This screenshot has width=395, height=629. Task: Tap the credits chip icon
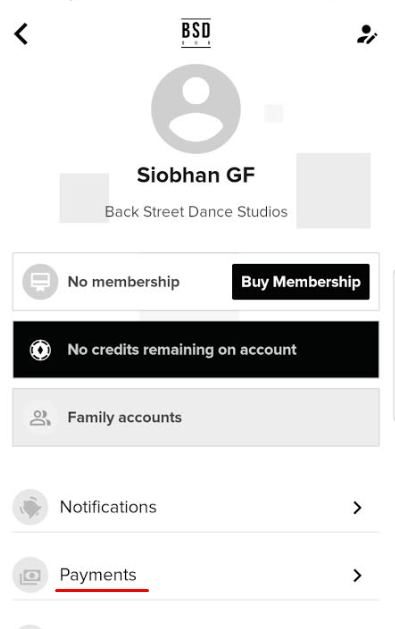tap(40, 350)
